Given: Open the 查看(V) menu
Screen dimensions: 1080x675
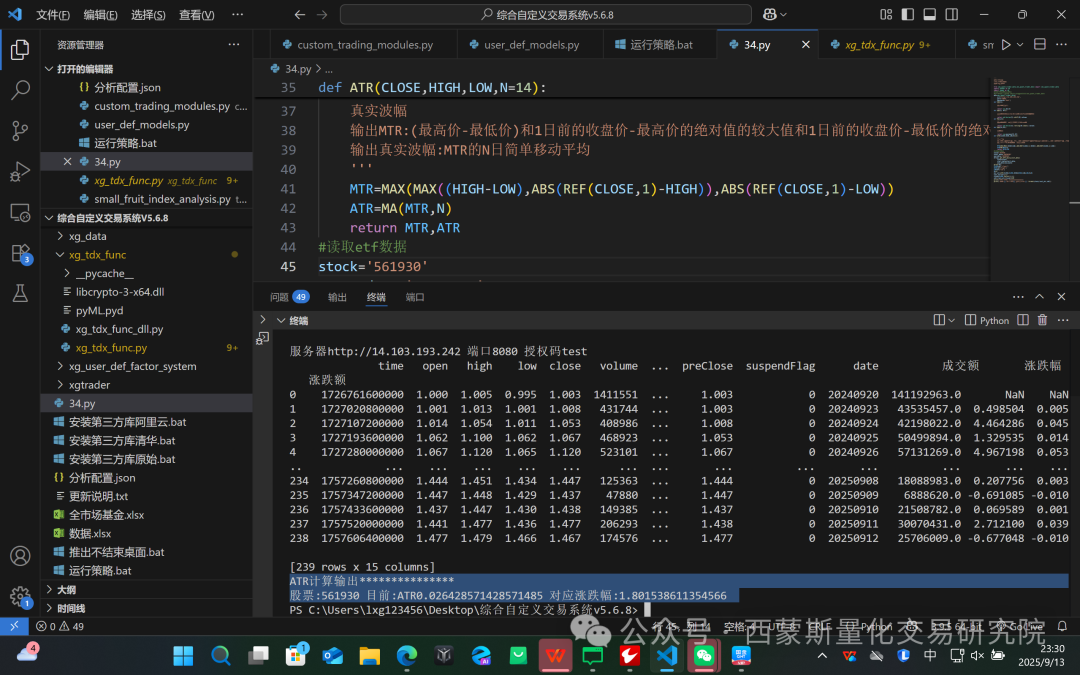Looking at the screenshot, I should (x=196, y=14).
